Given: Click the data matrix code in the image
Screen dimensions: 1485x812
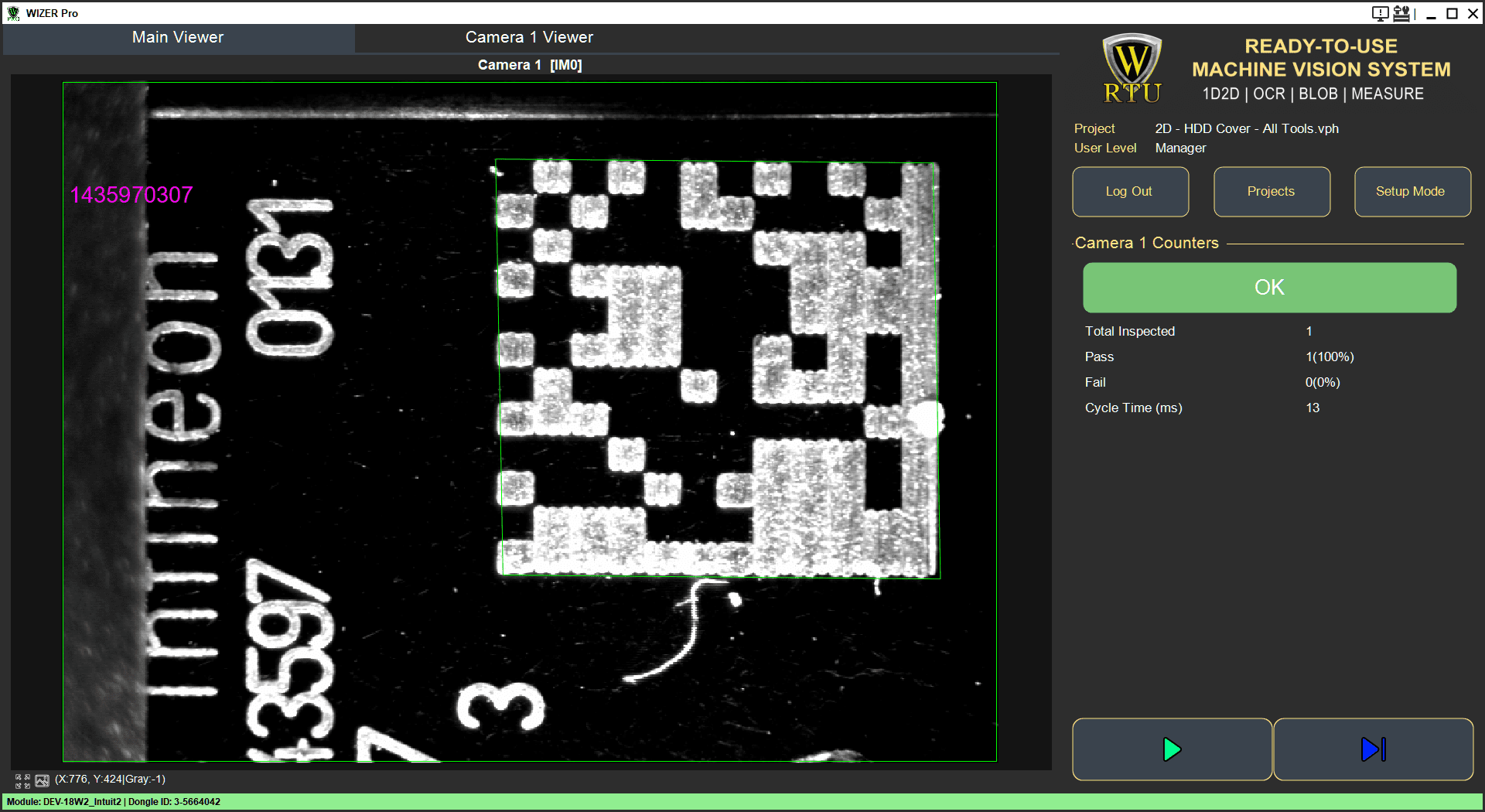Looking at the screenshot, I should click(x=717, y=369).
